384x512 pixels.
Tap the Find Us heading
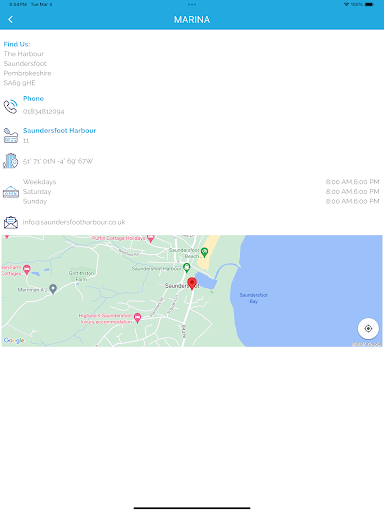[17, 44]
